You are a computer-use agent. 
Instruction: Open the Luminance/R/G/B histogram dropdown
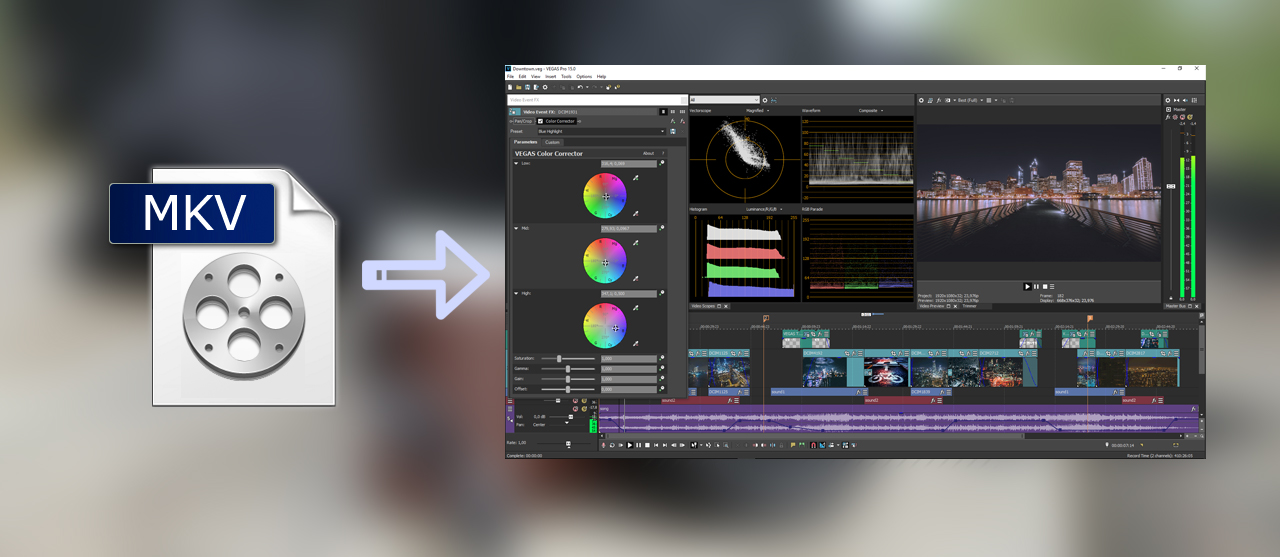(x=763, y=209)
